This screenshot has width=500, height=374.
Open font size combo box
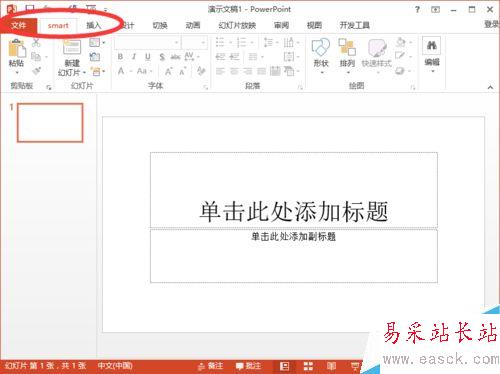tap(194, 43)
